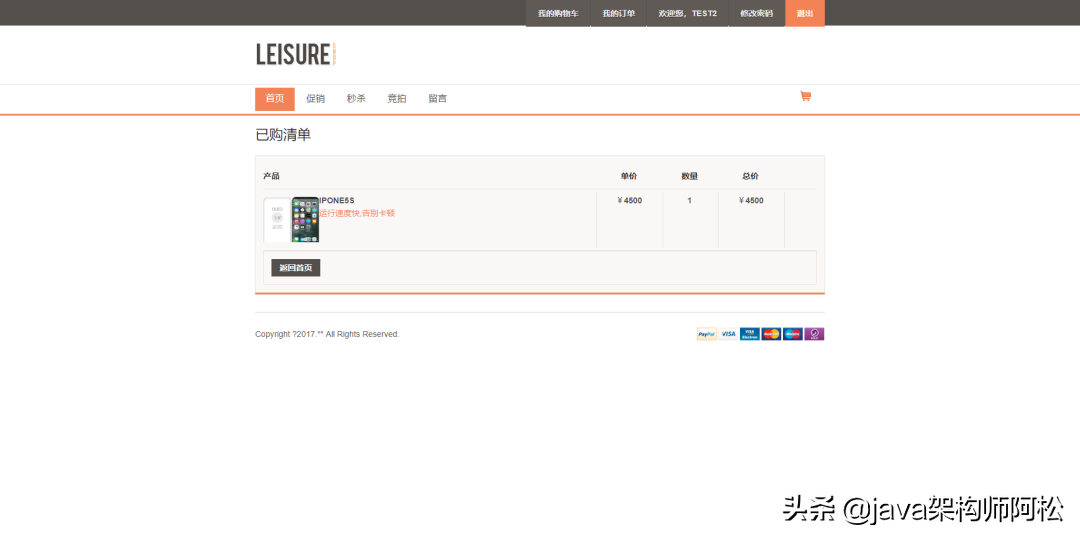Open 我的订单 in top bar

[618, 13]
